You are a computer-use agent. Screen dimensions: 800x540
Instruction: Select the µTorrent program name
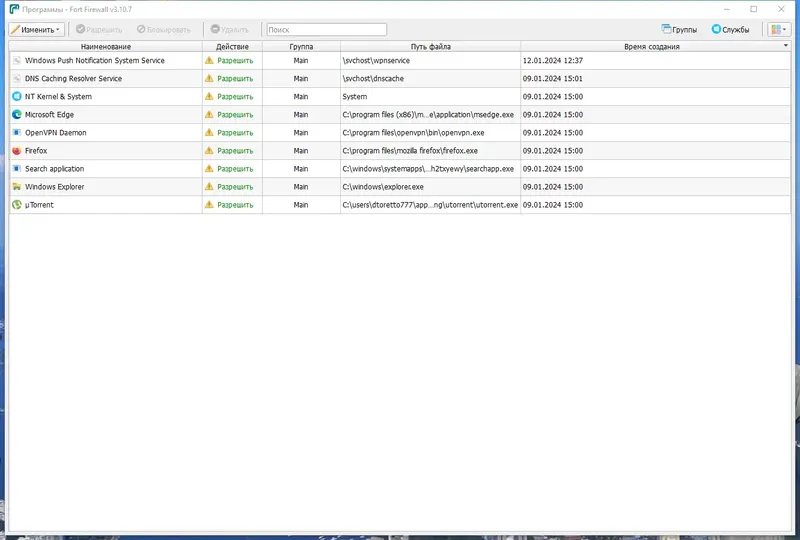39,205
